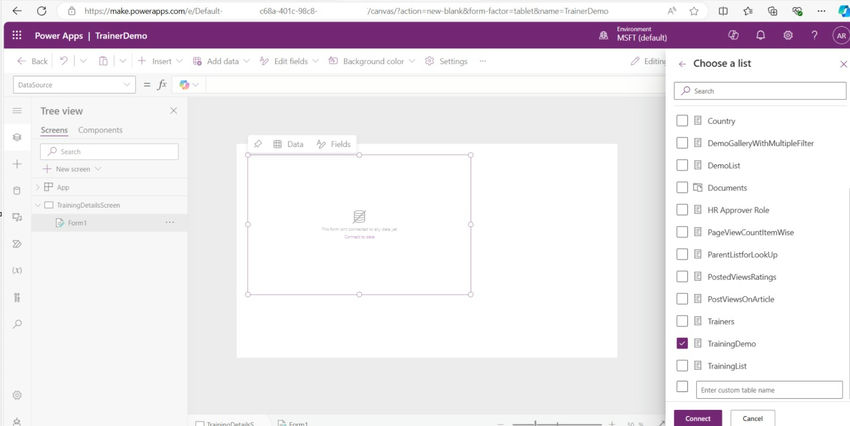Open the Data cylinder icon in sidebar
This screenshot has height=426, width=850.
[x=17, y=190]
